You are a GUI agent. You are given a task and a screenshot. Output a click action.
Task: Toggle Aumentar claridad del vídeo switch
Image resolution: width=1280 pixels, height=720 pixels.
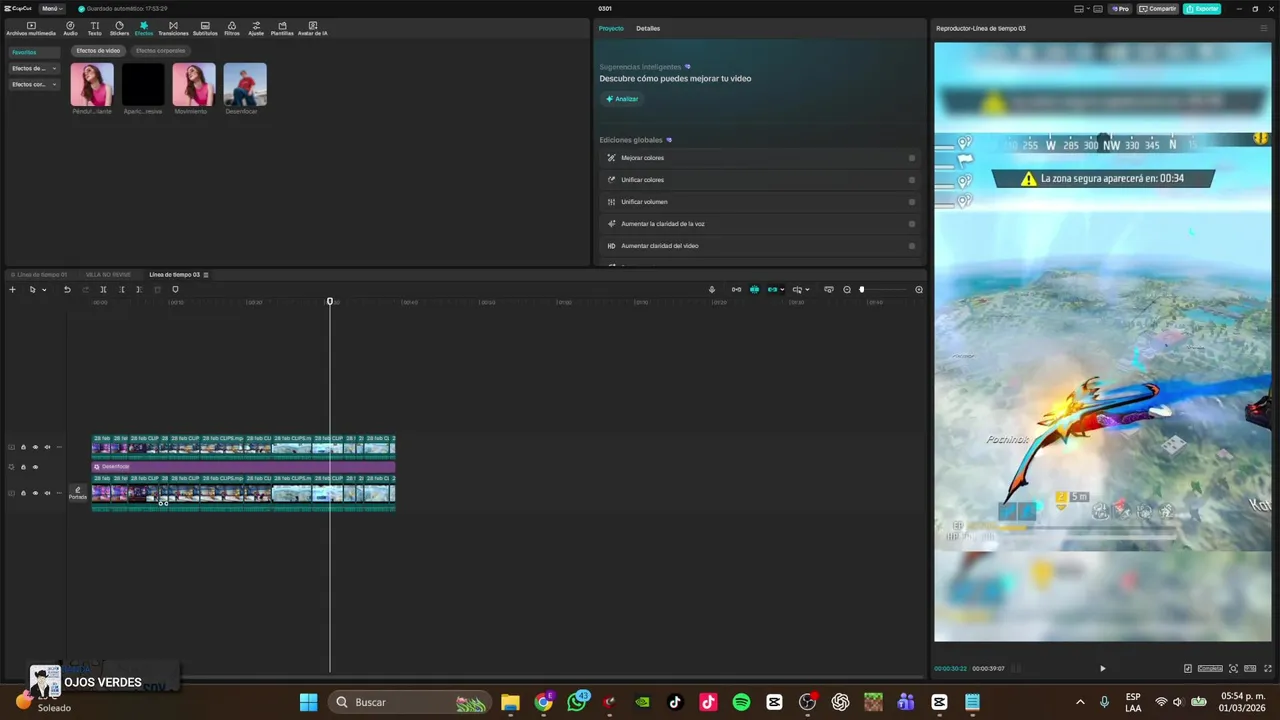(911, 246)
